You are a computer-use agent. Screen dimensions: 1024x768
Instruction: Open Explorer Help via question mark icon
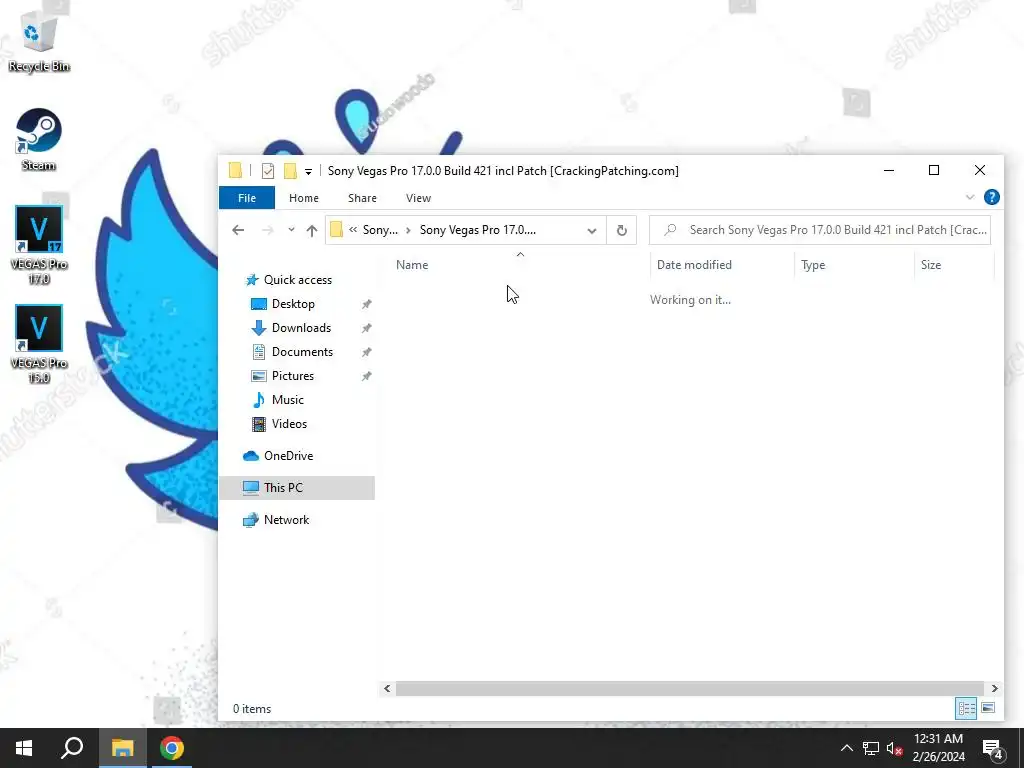coord(991,197)
